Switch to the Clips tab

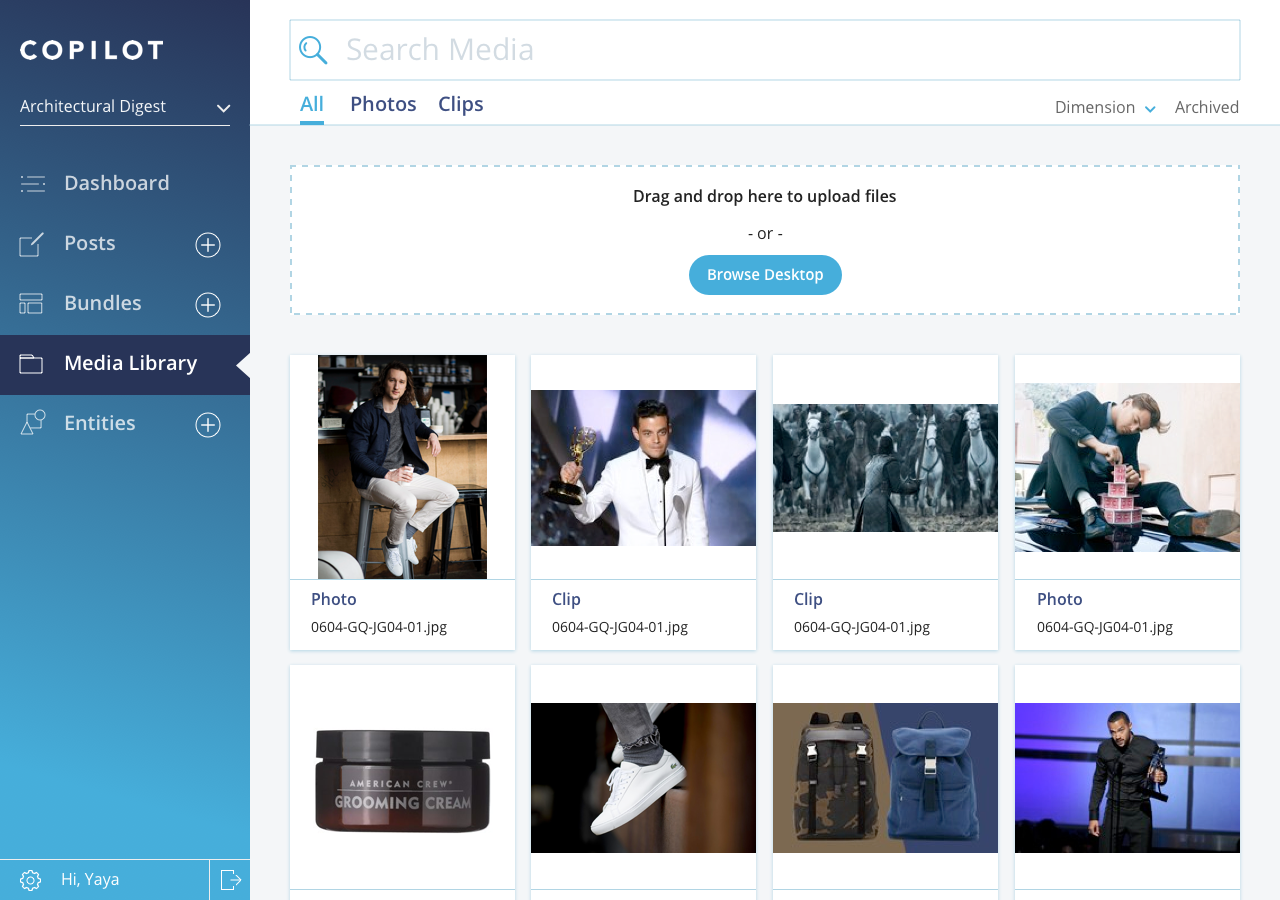461,105
